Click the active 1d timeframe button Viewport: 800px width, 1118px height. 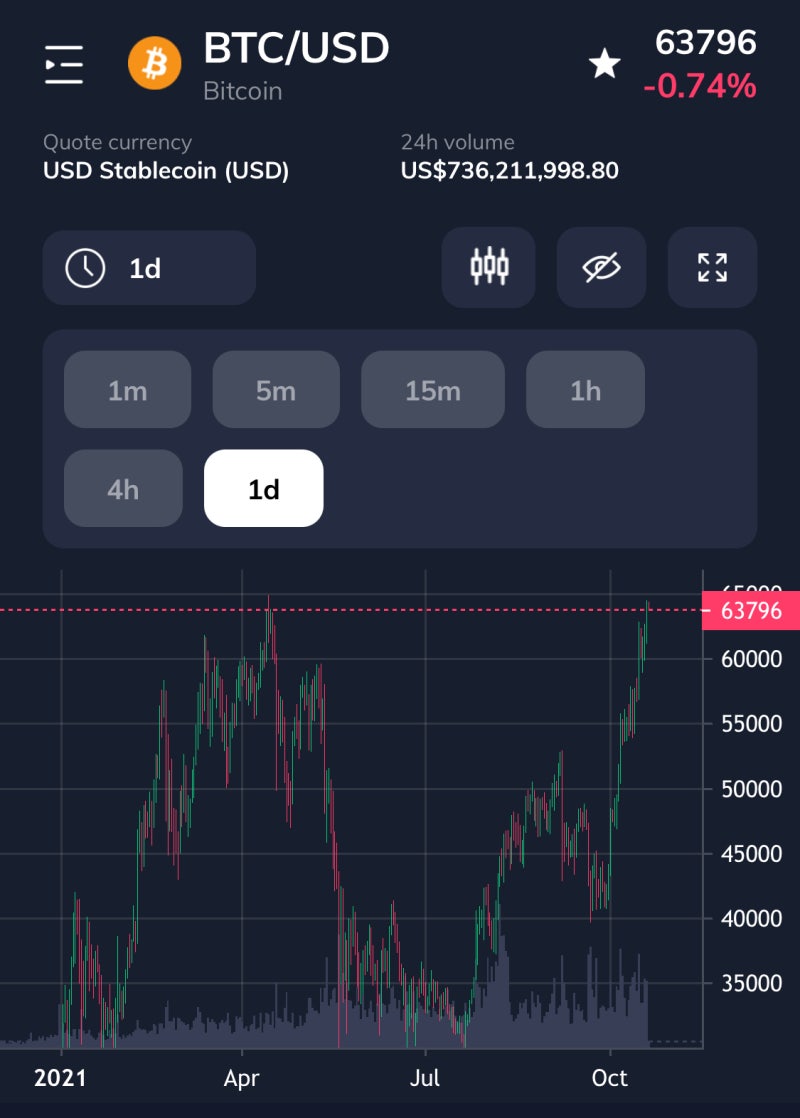pyautogui.click(x=264, y=488)
